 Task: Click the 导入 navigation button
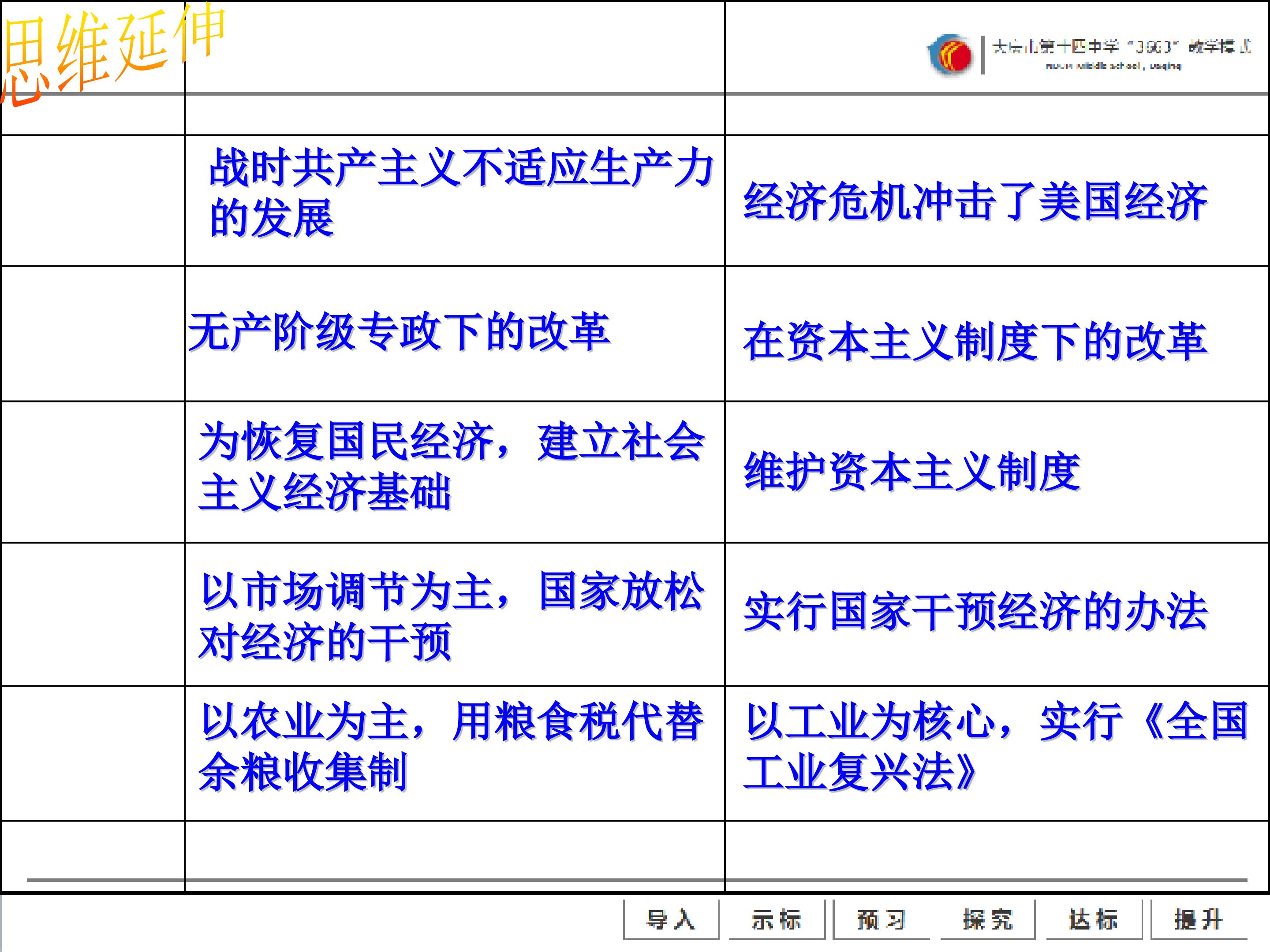click(671, 919)
